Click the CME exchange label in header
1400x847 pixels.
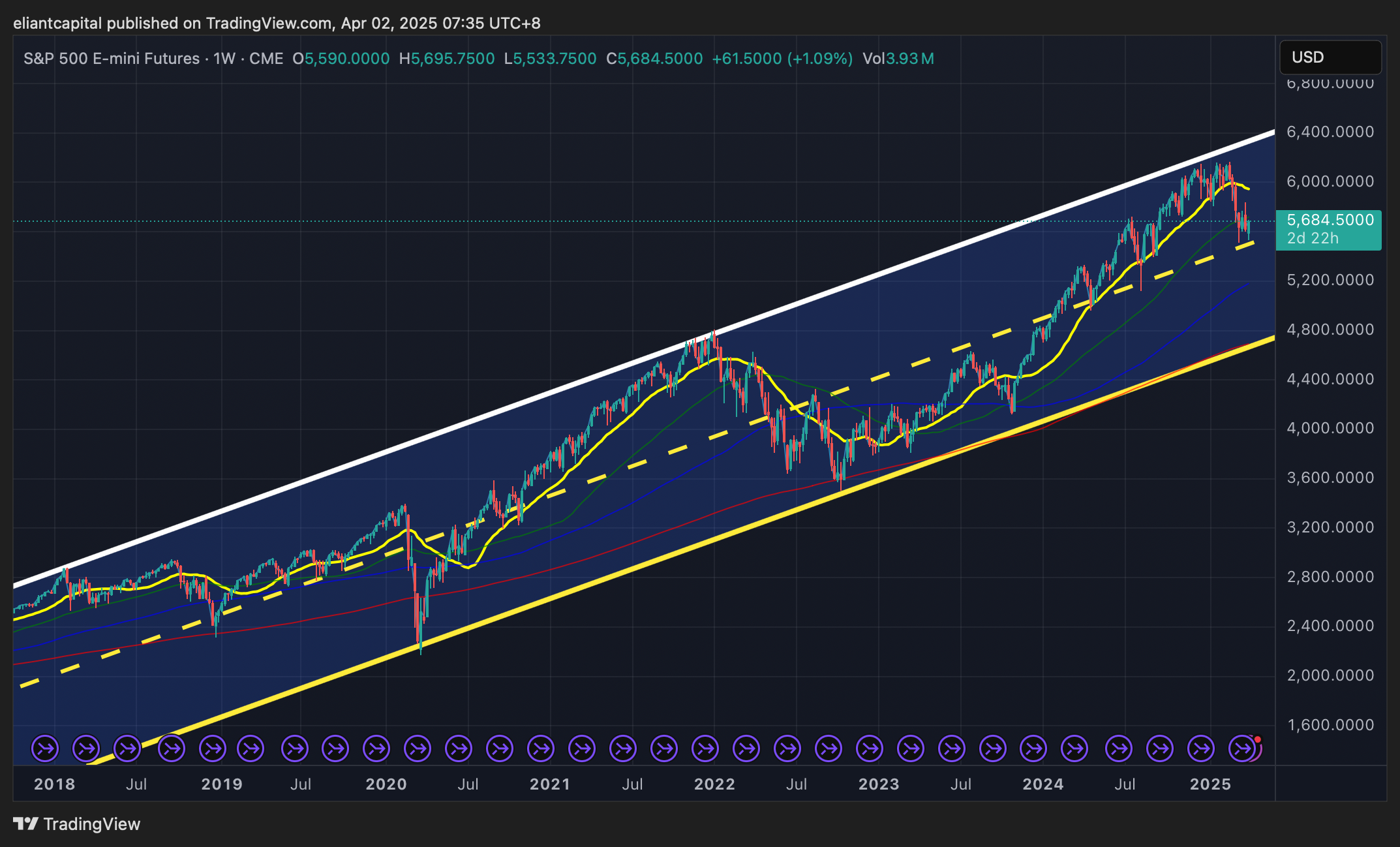tap(266, 59)
